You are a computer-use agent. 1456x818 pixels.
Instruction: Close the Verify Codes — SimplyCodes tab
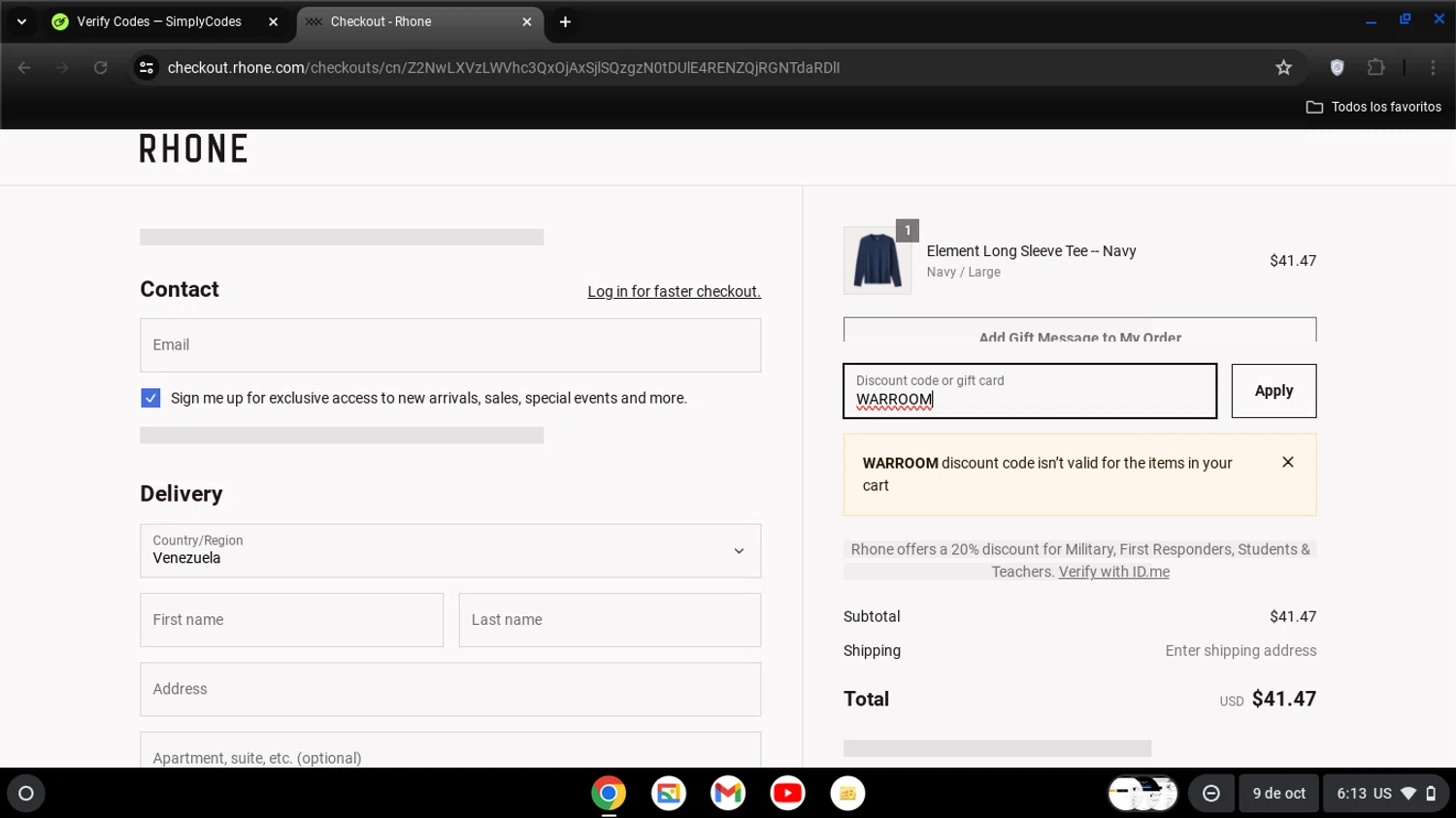point(273,21)
